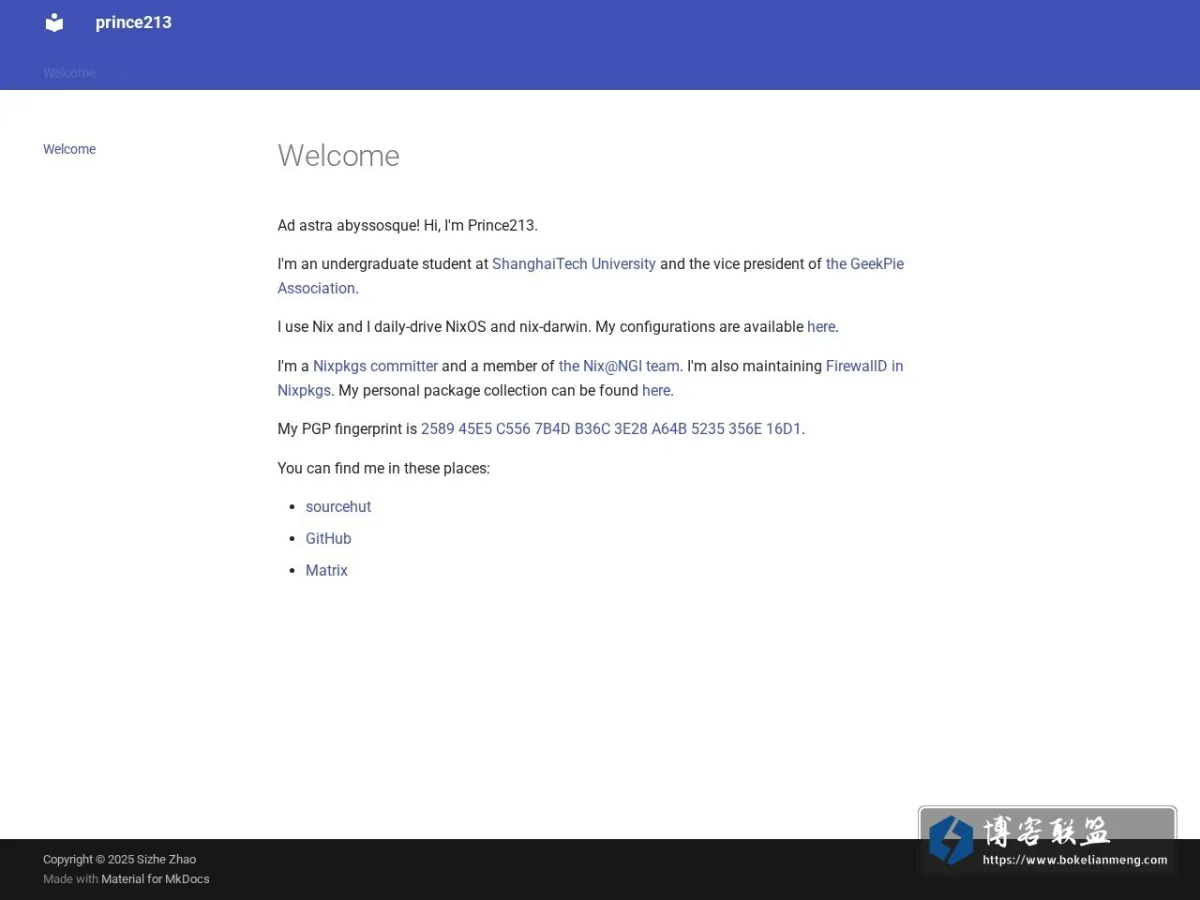Open the 'here' link for Nix configurations

(x=821, y=327)
